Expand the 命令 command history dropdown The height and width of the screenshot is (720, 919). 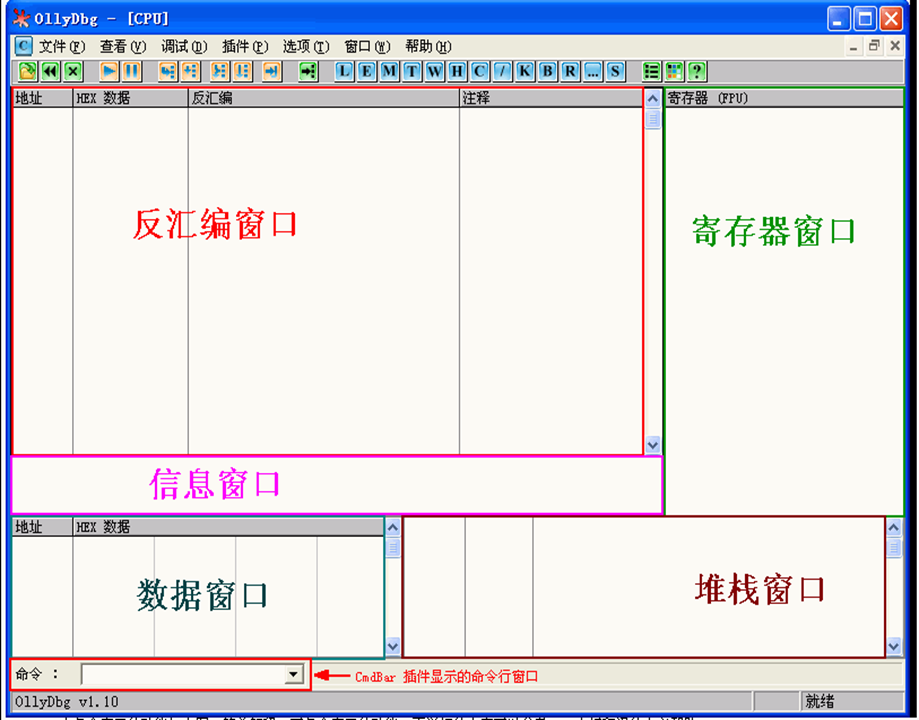tap(294, 674)
